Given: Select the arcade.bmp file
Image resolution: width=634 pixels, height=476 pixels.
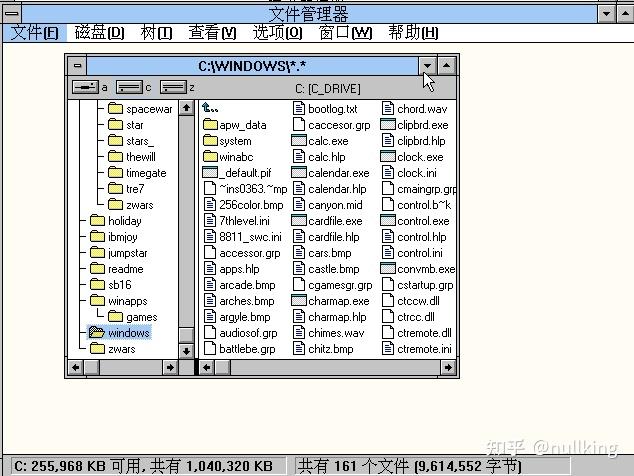Looking at the screenshot, I should [240, 285].
